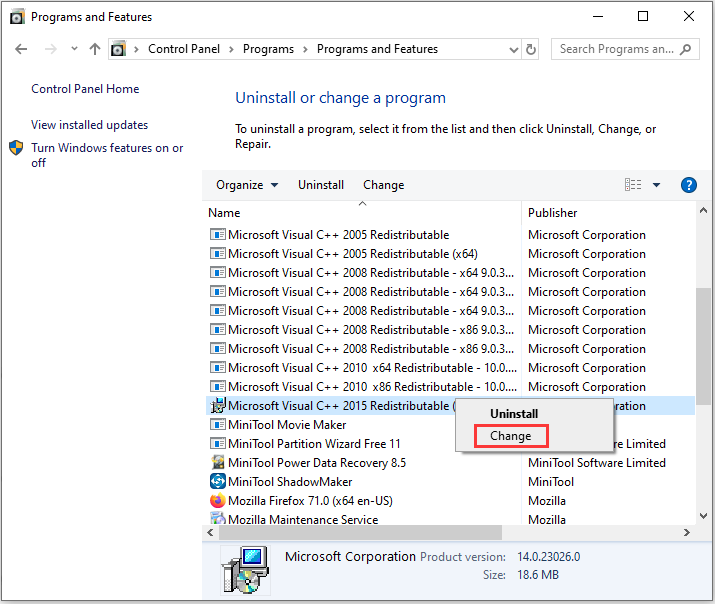The width and height of the screenshot is (715, 604).
Task: Open Control Panel Home link
Action: (x=85, y=89)
